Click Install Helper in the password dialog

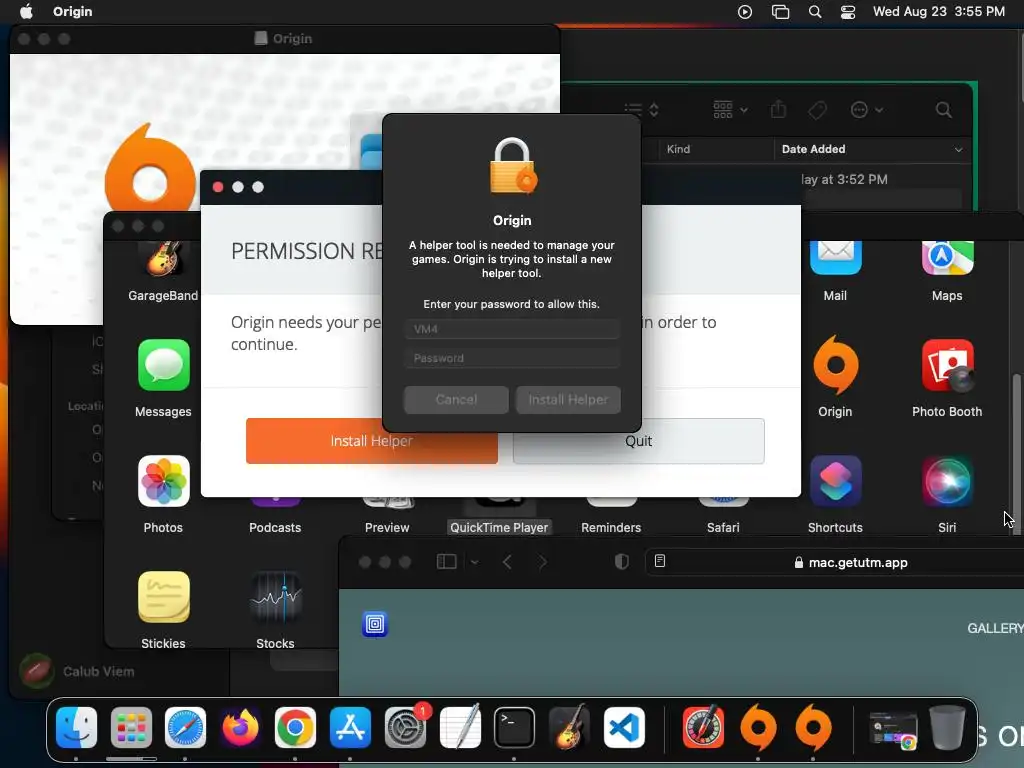568,400
